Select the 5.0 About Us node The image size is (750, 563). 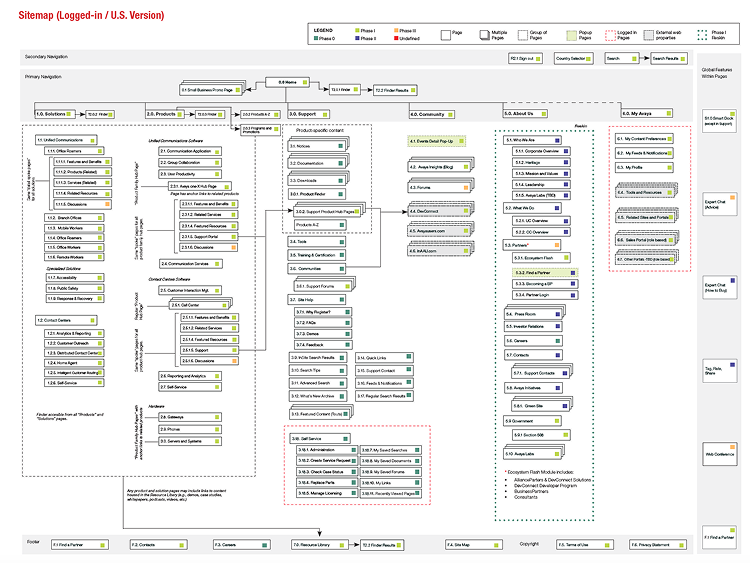click(x=525, y=114)
